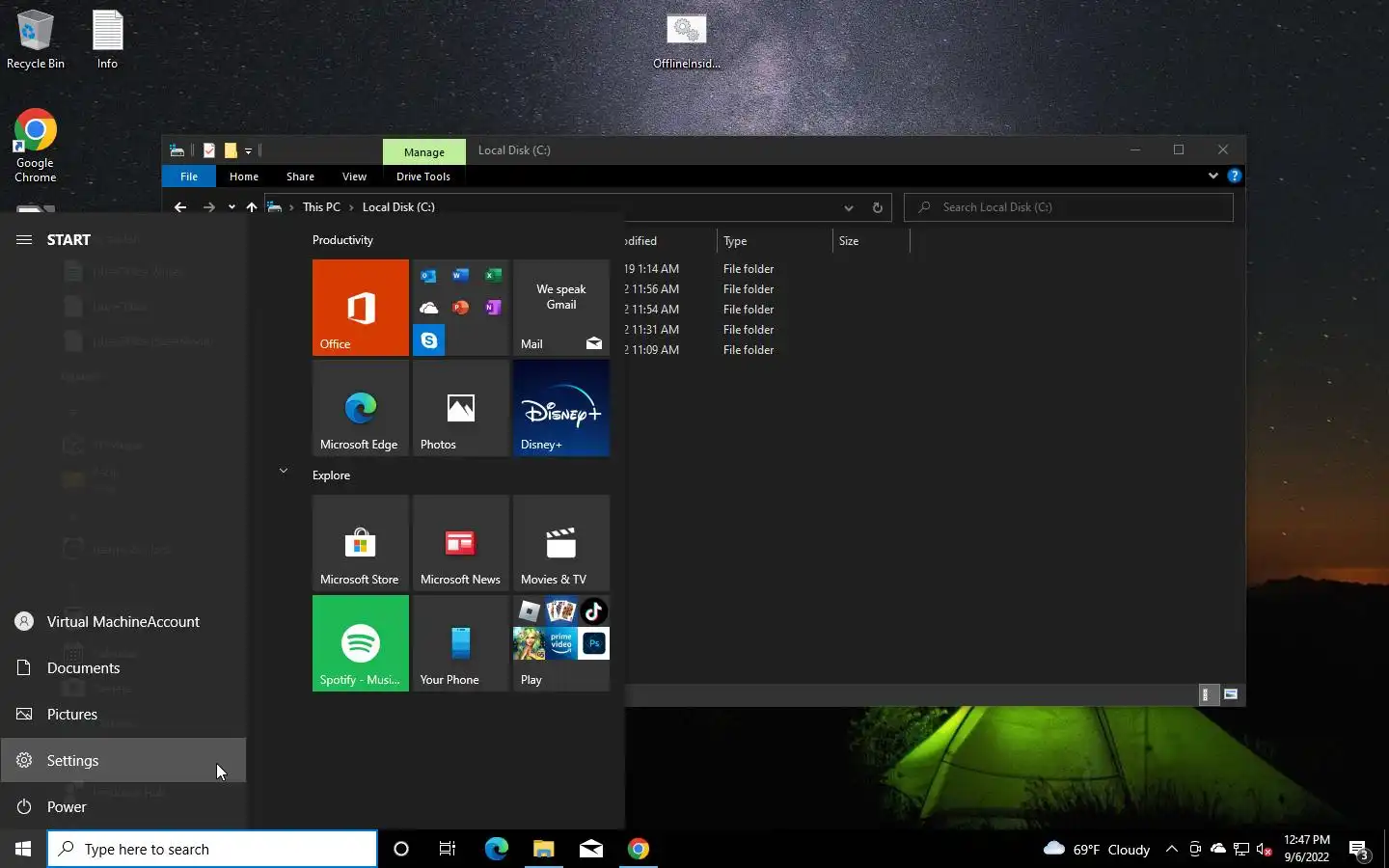The image size is (1389, 868).
Task: Open Documents from Start menu
Action: (x=123, y=667)
